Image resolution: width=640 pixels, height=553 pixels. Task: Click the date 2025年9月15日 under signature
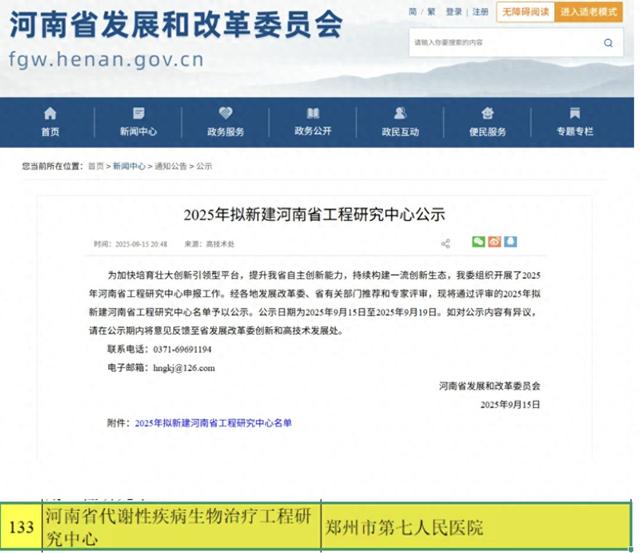(510, 405)
